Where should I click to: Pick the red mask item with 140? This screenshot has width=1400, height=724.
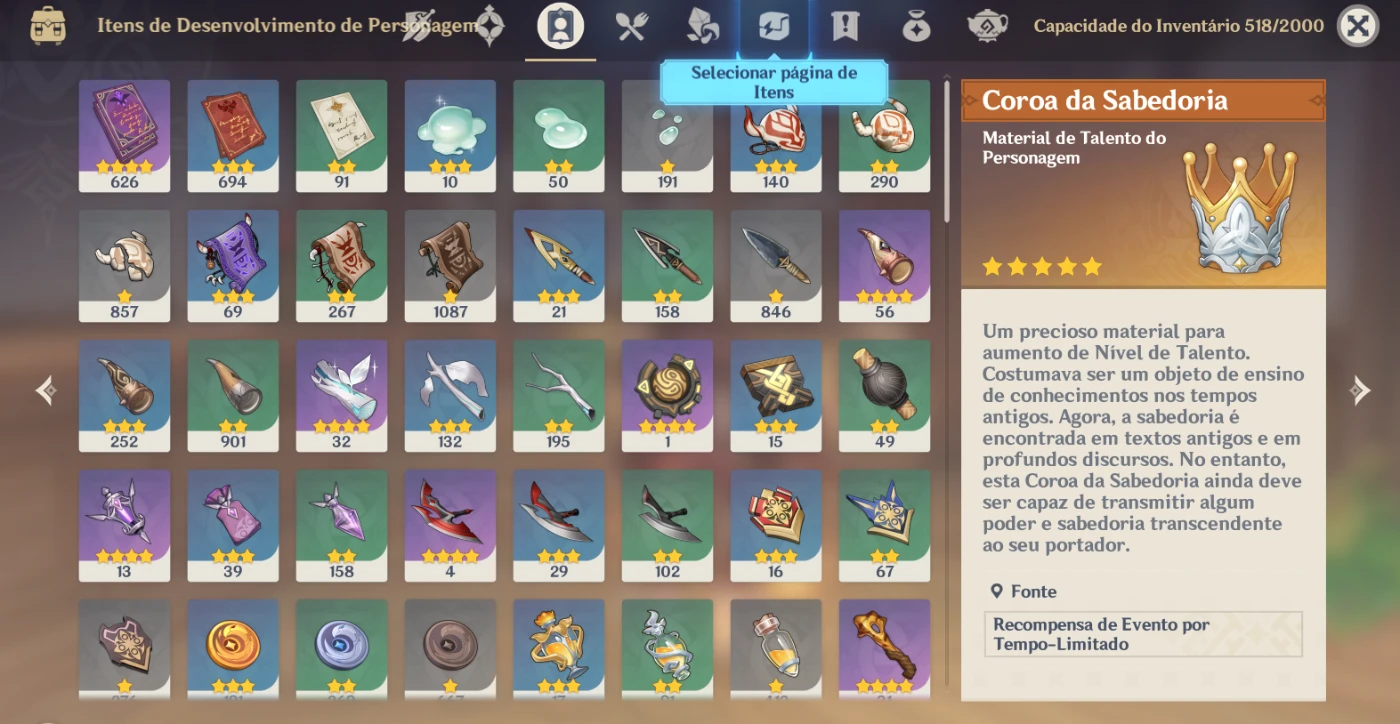coord(776,136)
